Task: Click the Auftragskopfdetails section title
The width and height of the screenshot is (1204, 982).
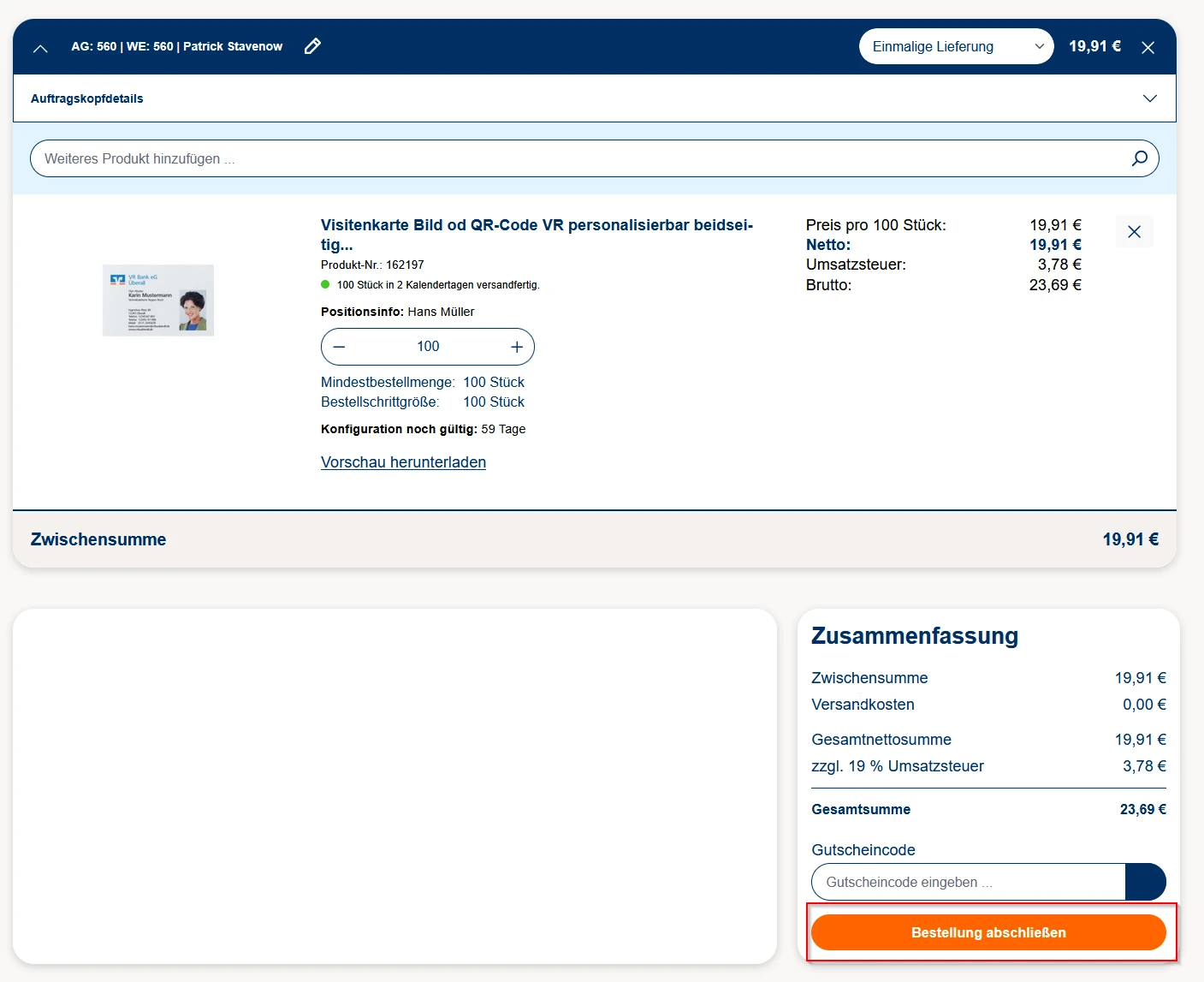Action: [87, 98]
